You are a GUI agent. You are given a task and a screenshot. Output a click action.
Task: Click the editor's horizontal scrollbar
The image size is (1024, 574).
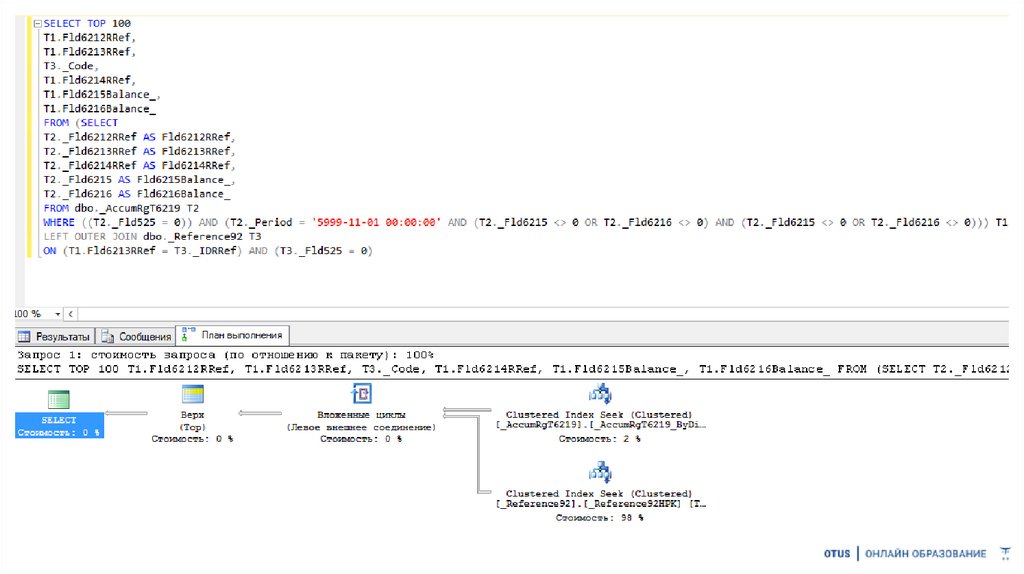(500, 313)
